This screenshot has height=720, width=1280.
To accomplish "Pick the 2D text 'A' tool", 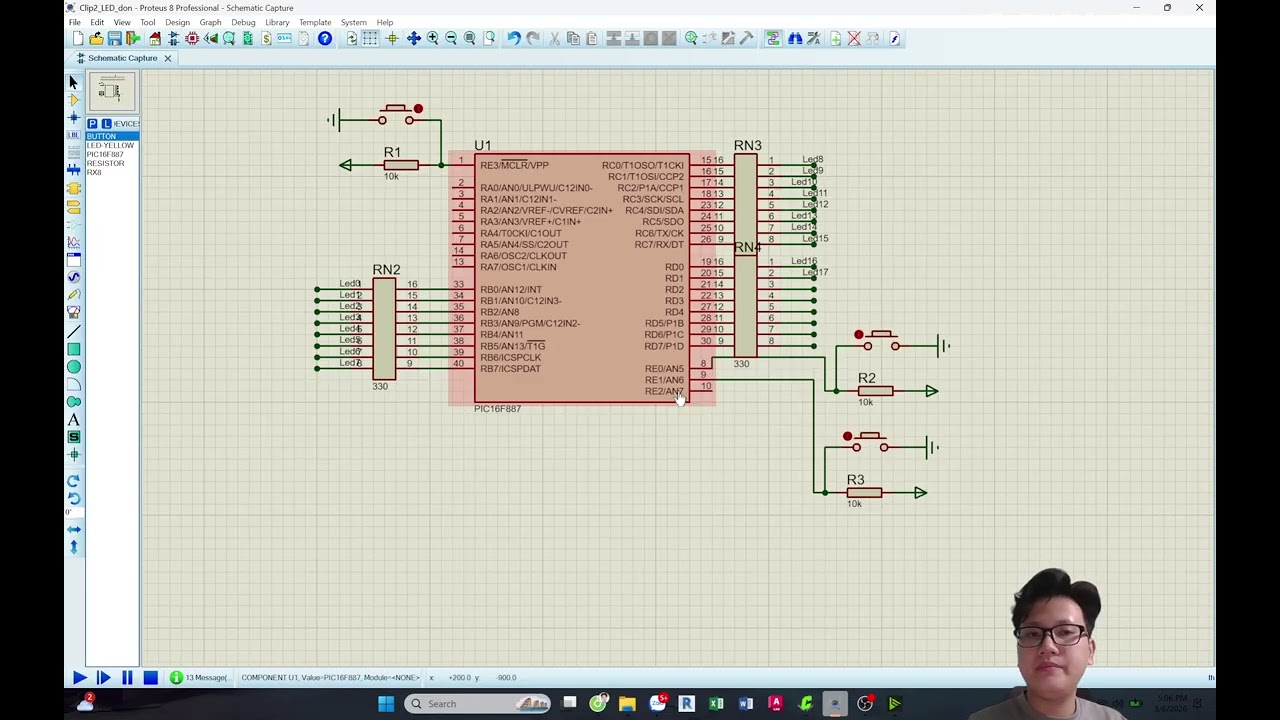I will [x=73, y=420].
